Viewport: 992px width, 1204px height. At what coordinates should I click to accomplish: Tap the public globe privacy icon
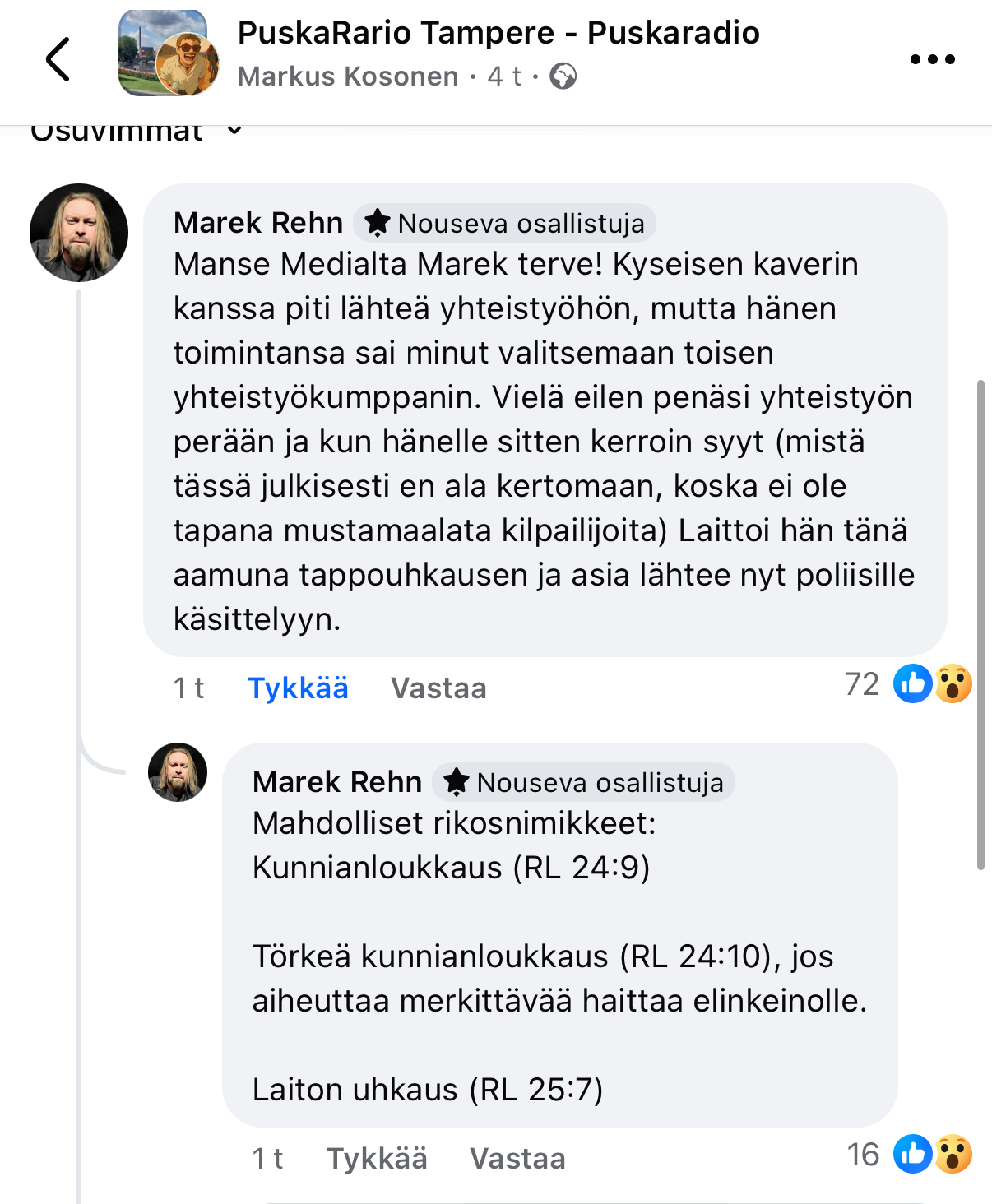(563, 76)
